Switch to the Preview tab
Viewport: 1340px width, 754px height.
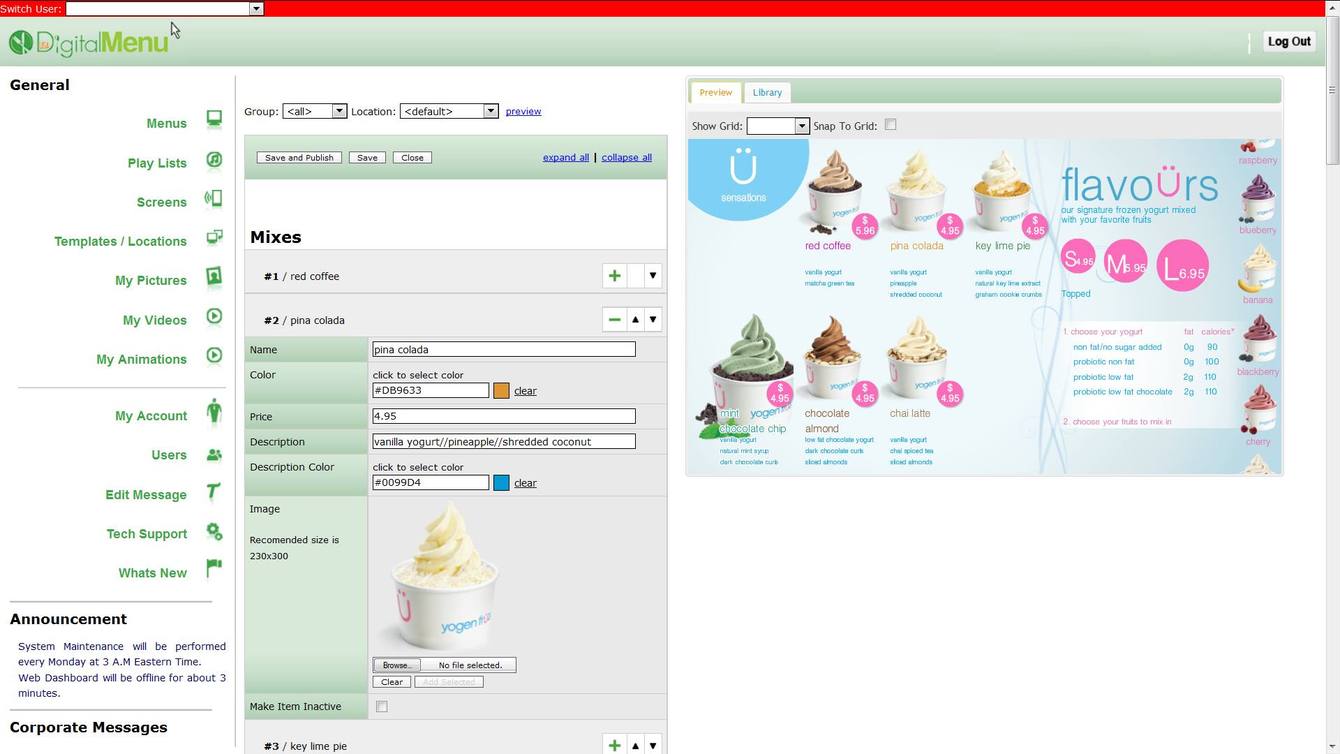[x=715, y=92]
